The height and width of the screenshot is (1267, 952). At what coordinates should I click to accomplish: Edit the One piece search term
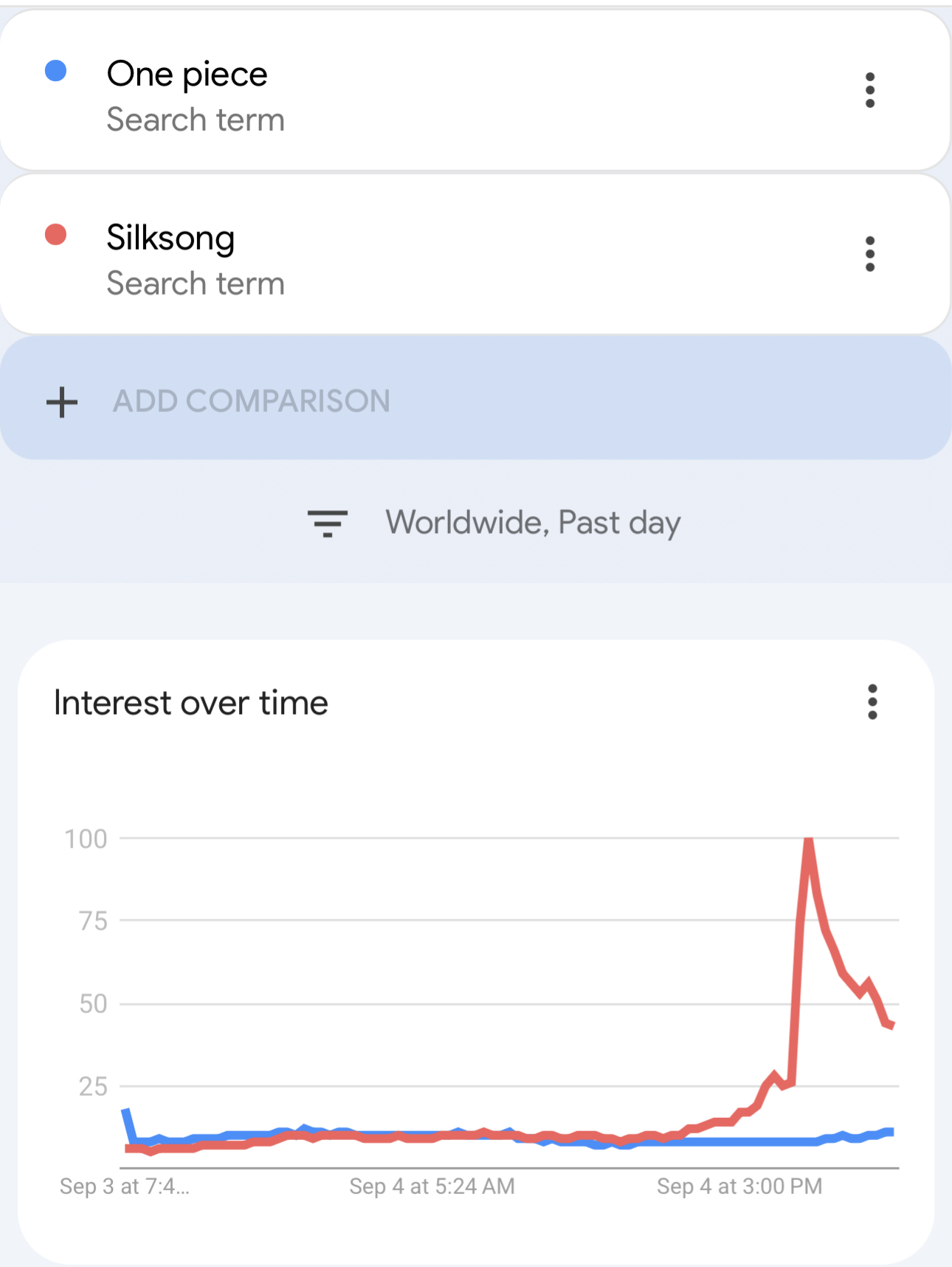click(187, 74)
